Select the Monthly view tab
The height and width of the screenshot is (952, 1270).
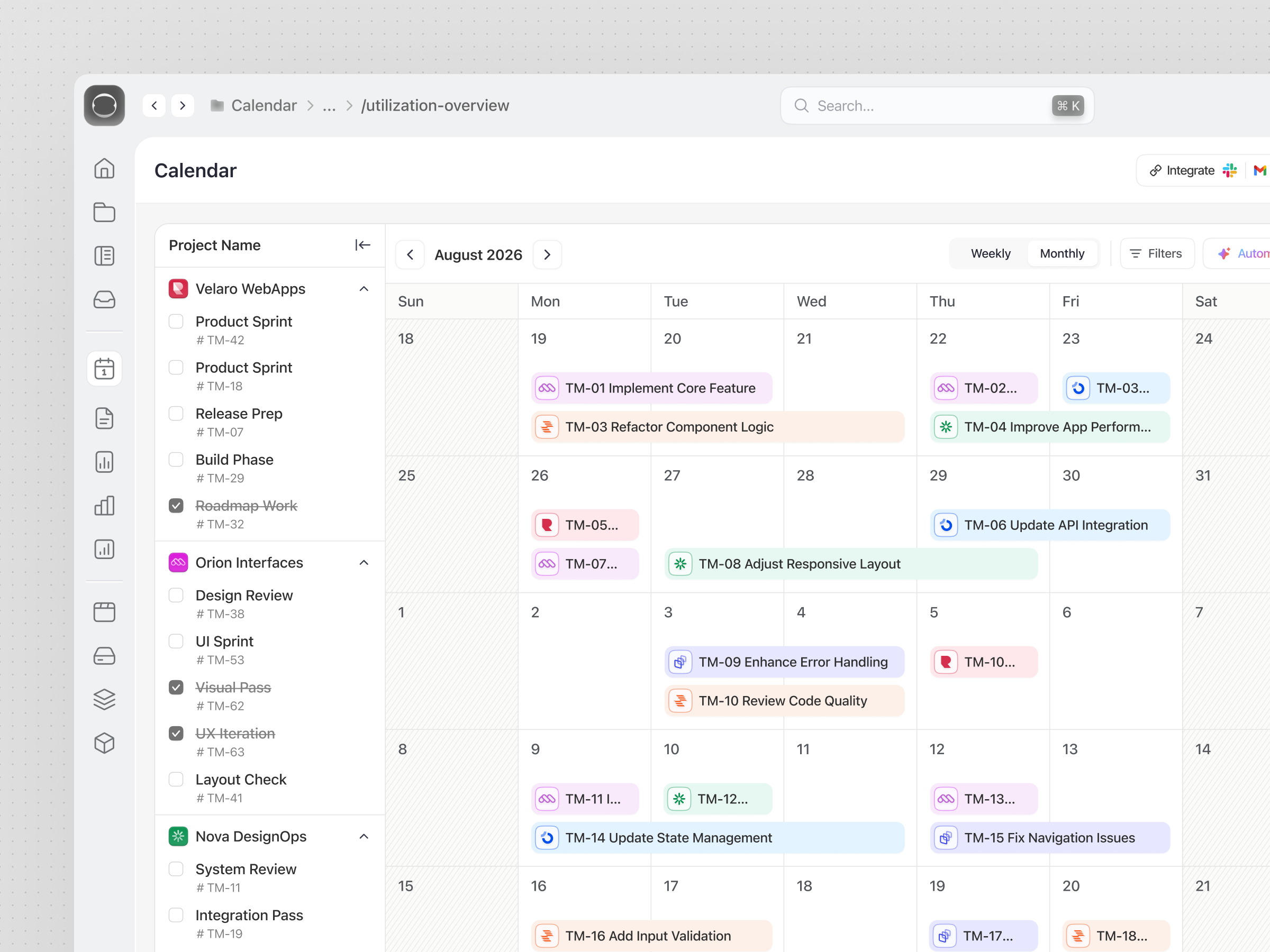click(1062, 253)
